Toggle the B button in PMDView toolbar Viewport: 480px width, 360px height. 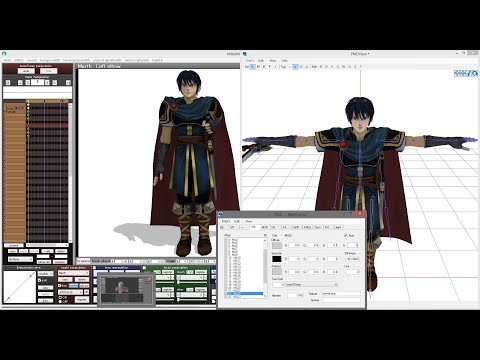(264, 67)
